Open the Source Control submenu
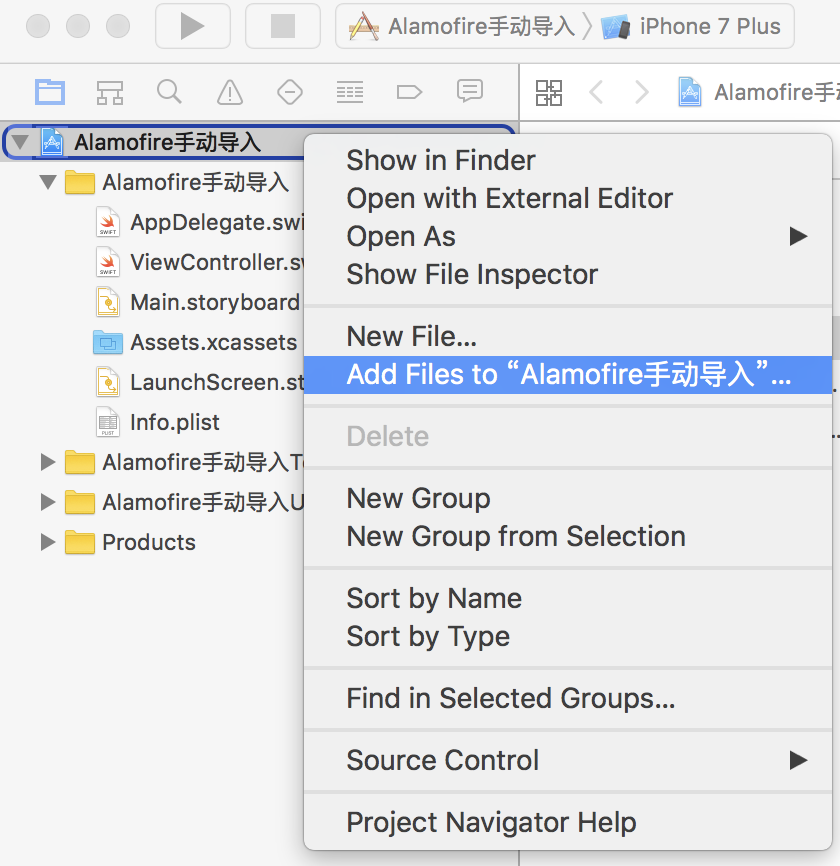 point(568,760)
